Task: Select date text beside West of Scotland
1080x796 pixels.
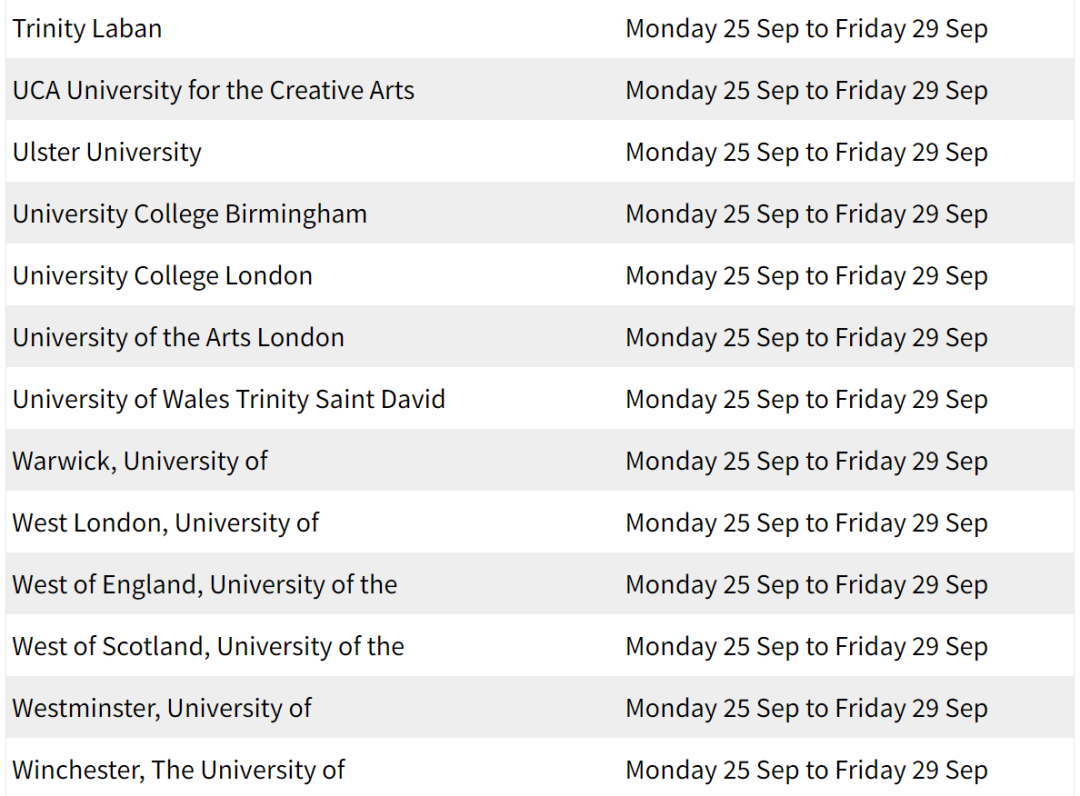Action: coord(807,647)
